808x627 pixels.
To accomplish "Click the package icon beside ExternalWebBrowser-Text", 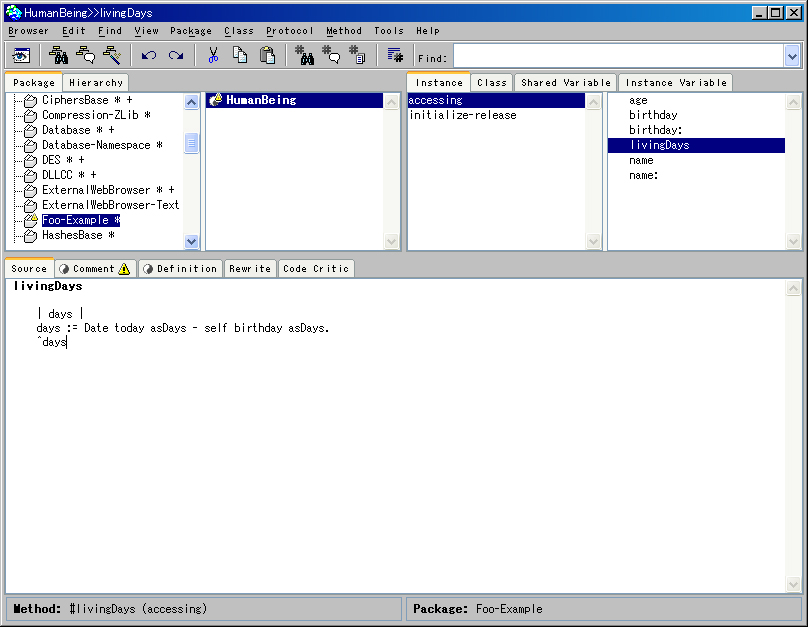I will pos(30,206).
